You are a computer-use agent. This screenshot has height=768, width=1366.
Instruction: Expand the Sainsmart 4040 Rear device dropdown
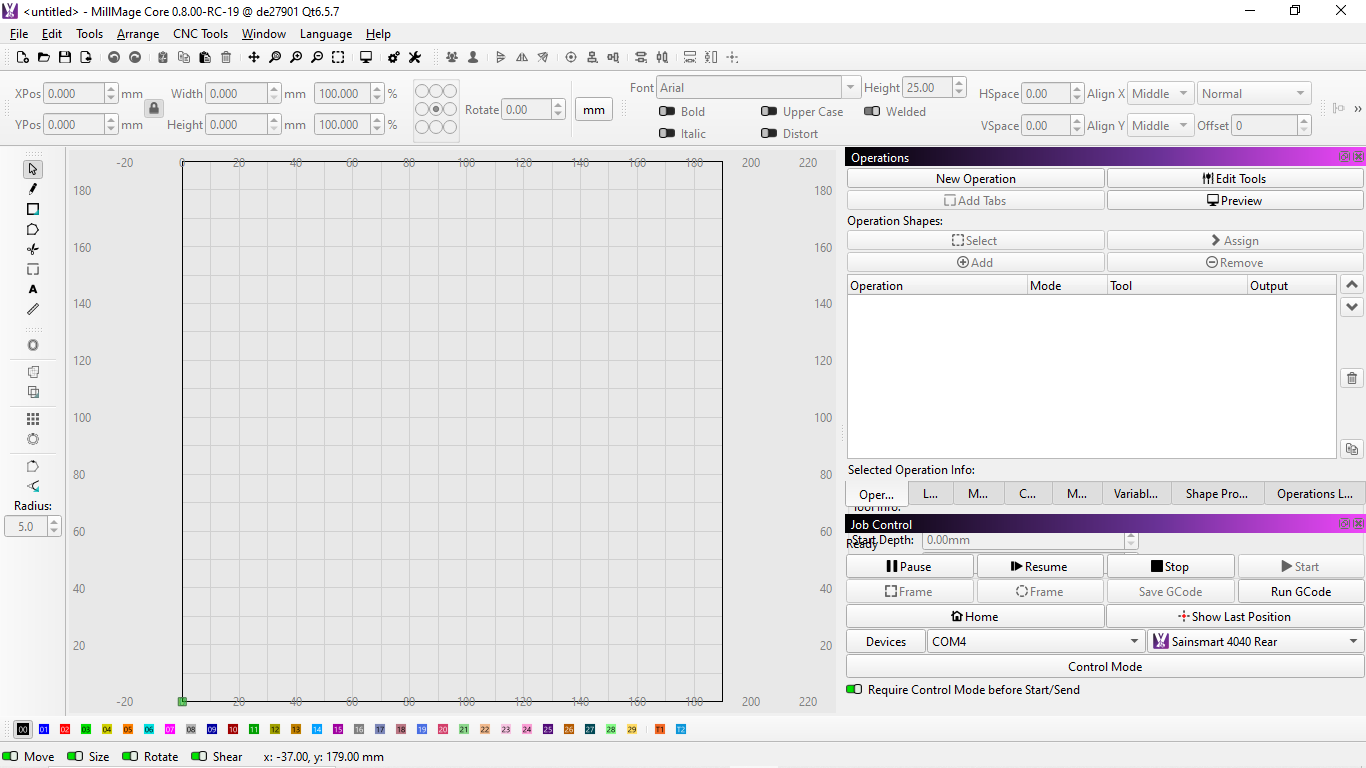[1255, 642]
